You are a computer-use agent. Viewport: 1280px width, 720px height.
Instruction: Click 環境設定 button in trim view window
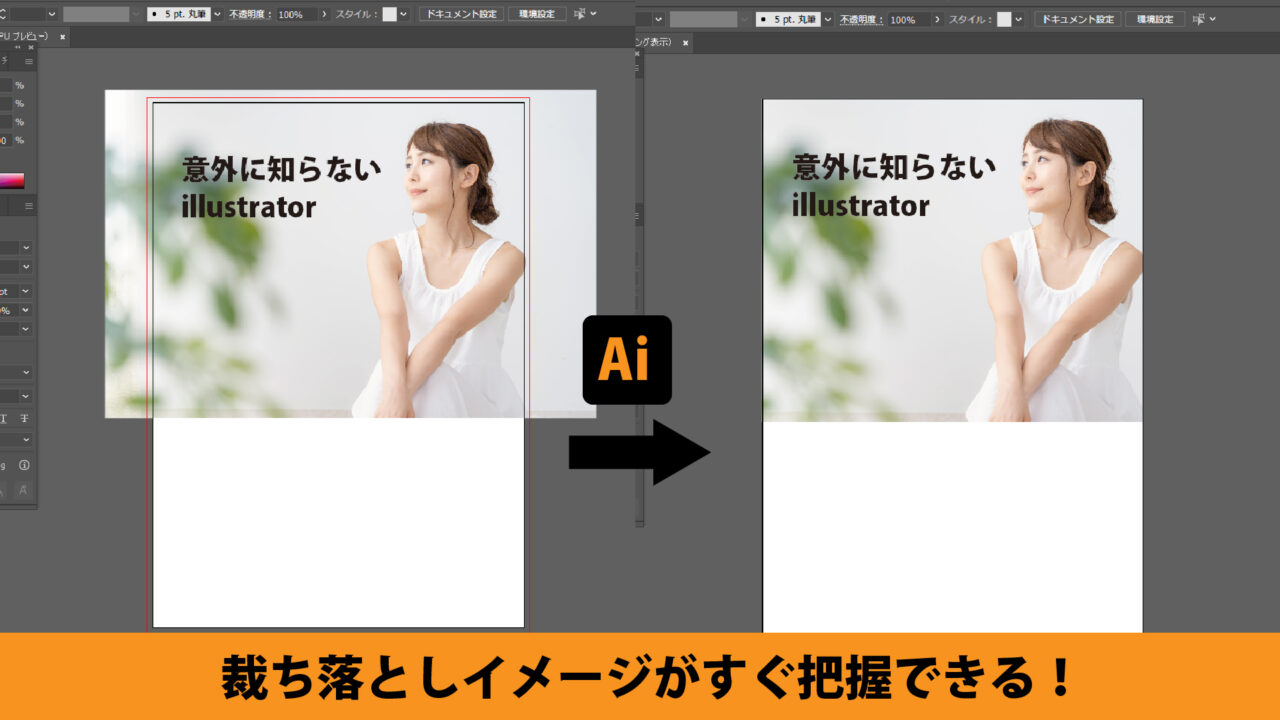point(1155,20)
